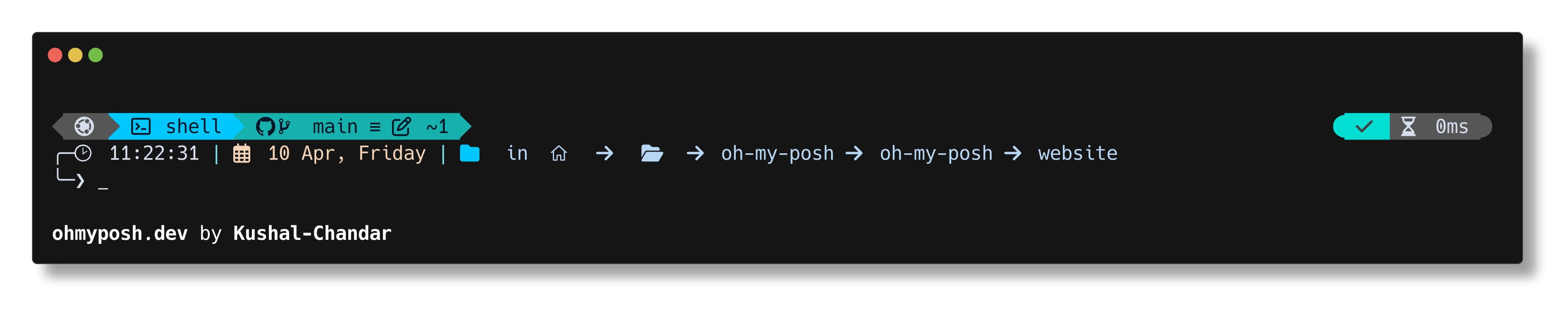Image resolution: width=1568 pixels, height=309 pixels.
Task: Open the ohmyposh.dev link
Action: click(x=120, y=234)
